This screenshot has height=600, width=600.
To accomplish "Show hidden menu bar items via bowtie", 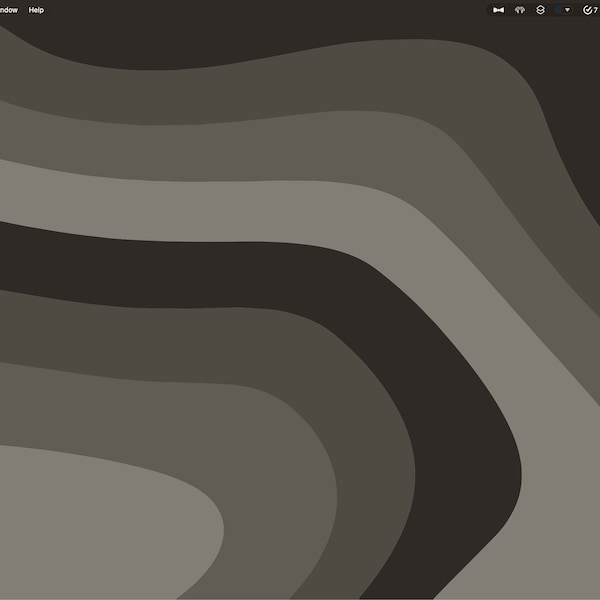I will [x=498, y=10].
